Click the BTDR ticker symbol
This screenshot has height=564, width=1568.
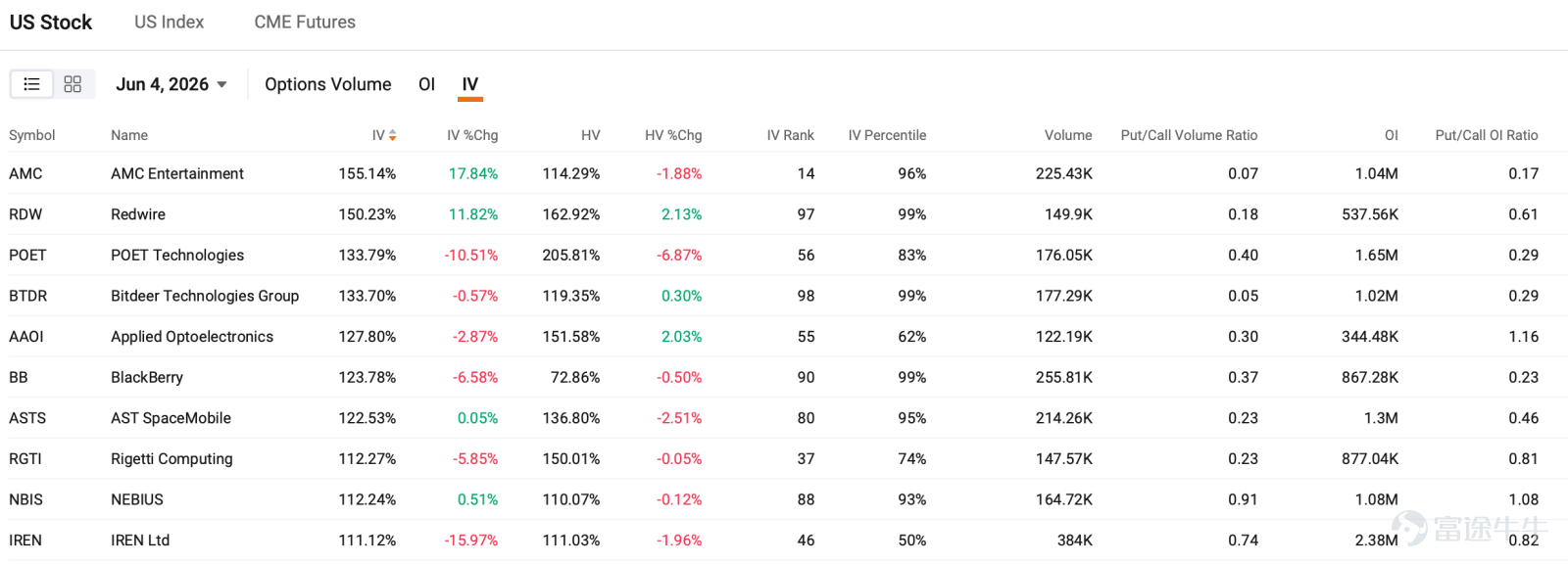[x=27, y=296]
